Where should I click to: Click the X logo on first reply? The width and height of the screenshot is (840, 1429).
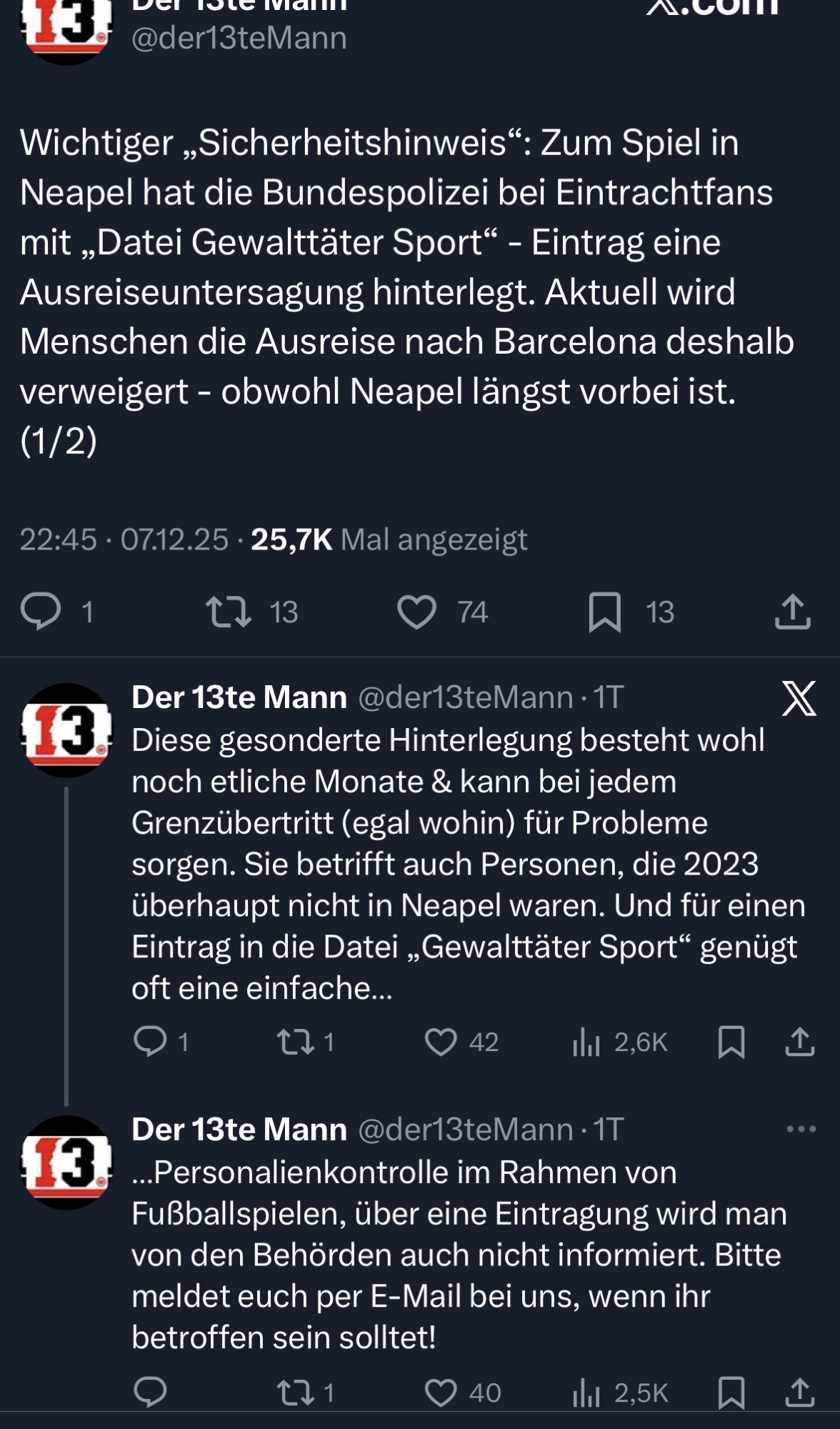pos(799,698)
